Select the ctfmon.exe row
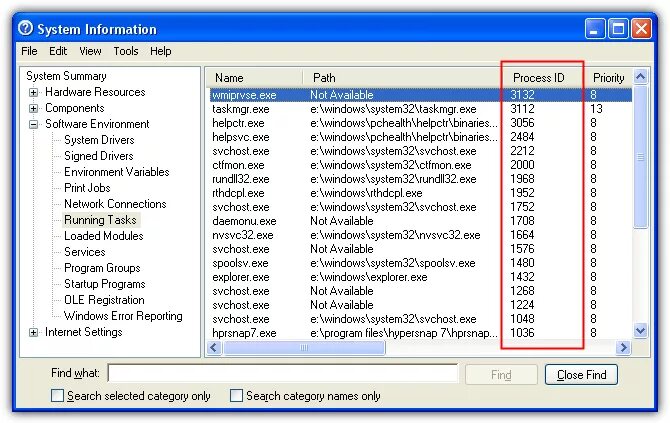Image resolution: width=670 pixels, height=423 pixels. [420, 165]
